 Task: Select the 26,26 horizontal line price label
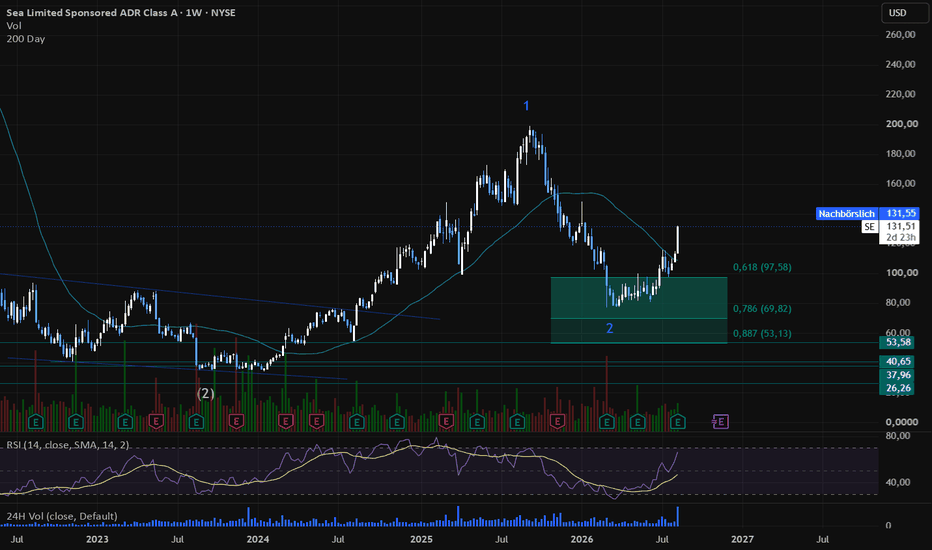click(899, 388)
